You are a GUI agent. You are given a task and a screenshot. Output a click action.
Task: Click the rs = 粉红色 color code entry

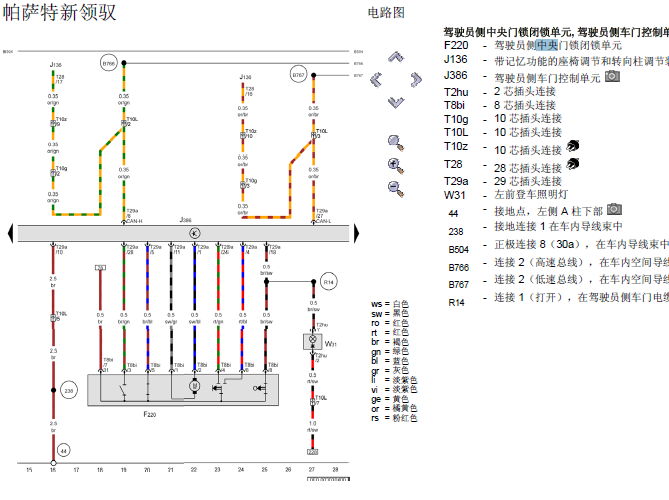pos(394,418)
